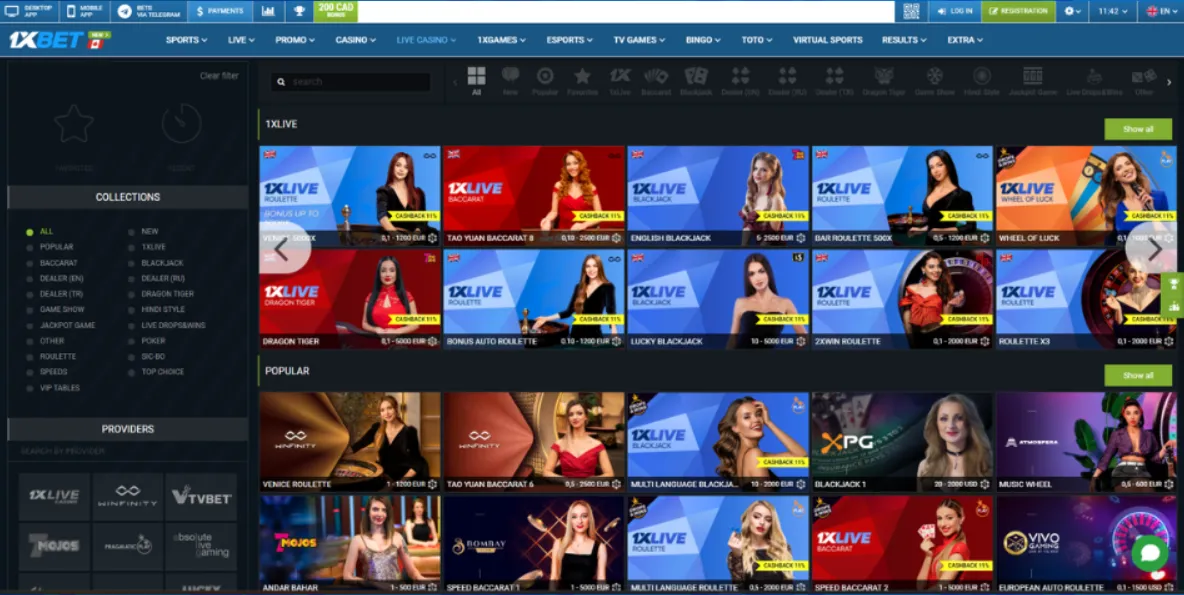Open the live chat bubble icon

click(x=1149, y=553)
